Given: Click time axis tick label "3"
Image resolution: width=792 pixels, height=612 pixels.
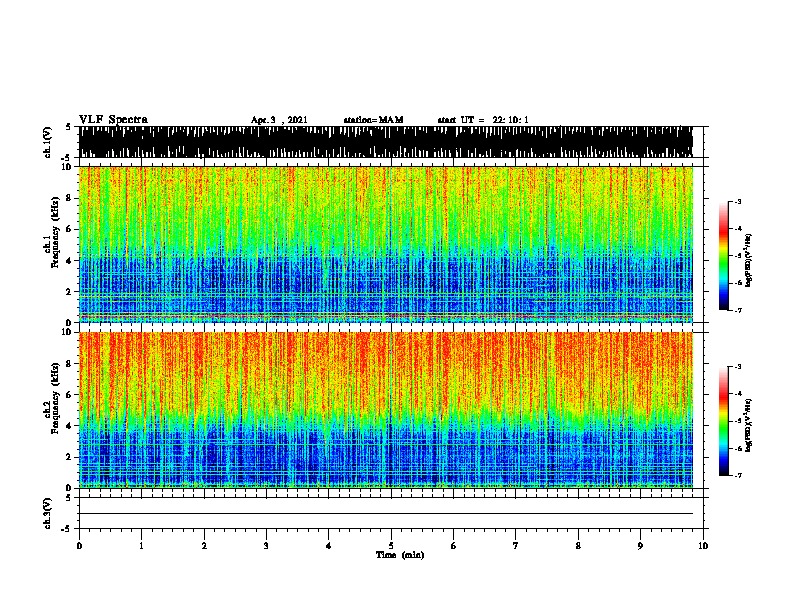Looking at the screenshot, I should pyautogui.click(x=266, y=546).
